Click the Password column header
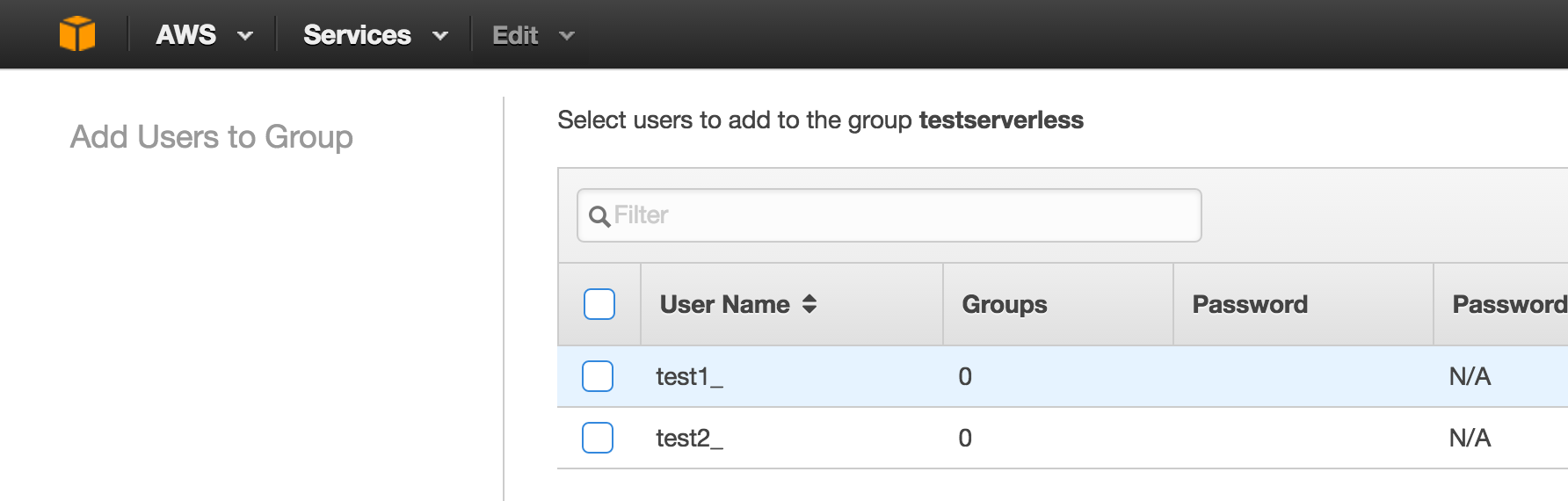The width and height of the screenshot is (1568, 501). click(1250, 304)
